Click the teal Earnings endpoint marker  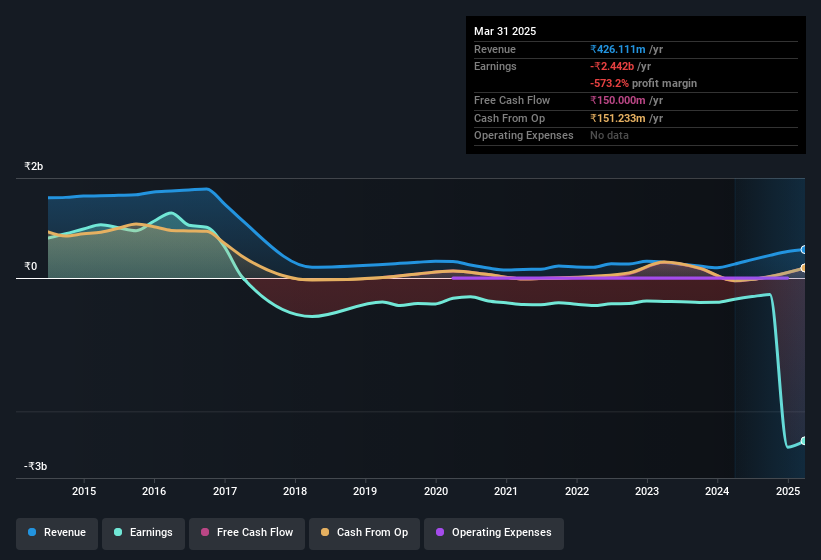804,441
